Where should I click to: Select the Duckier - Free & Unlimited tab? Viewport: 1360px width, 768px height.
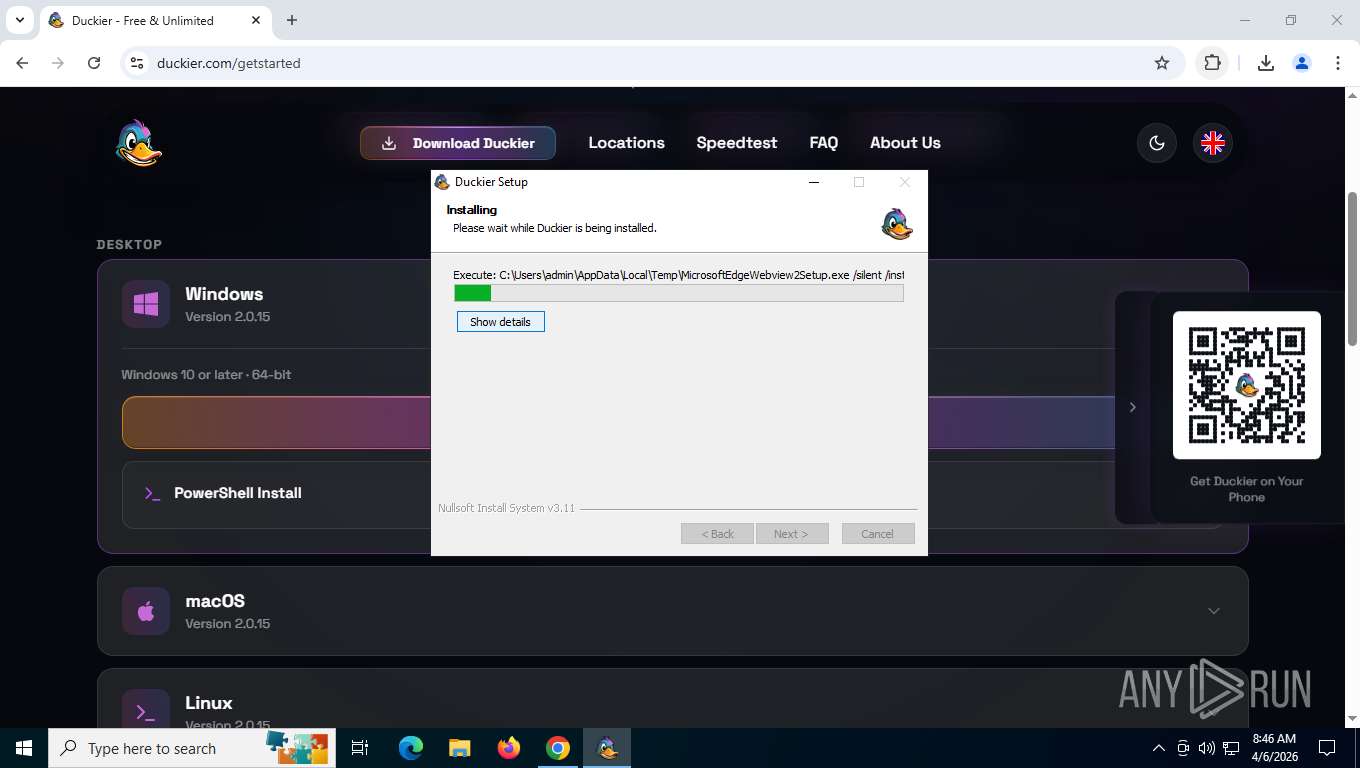tap(155, 20)
